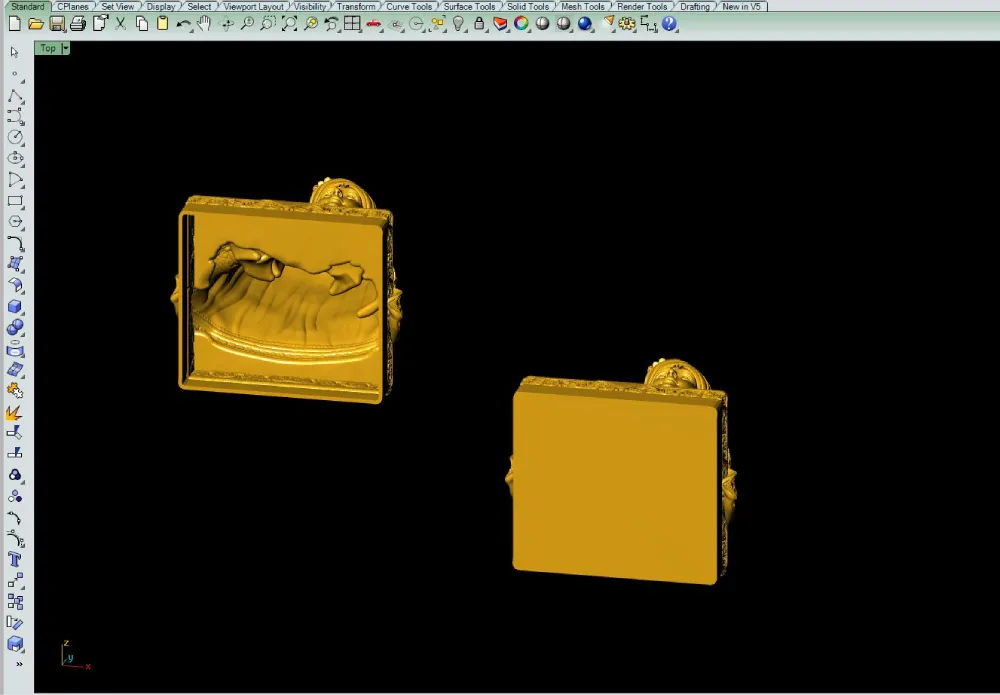Screen dimensions: 1000x695
Task: Cut selection with the scissors icon
Action: [x=121, y=24]
